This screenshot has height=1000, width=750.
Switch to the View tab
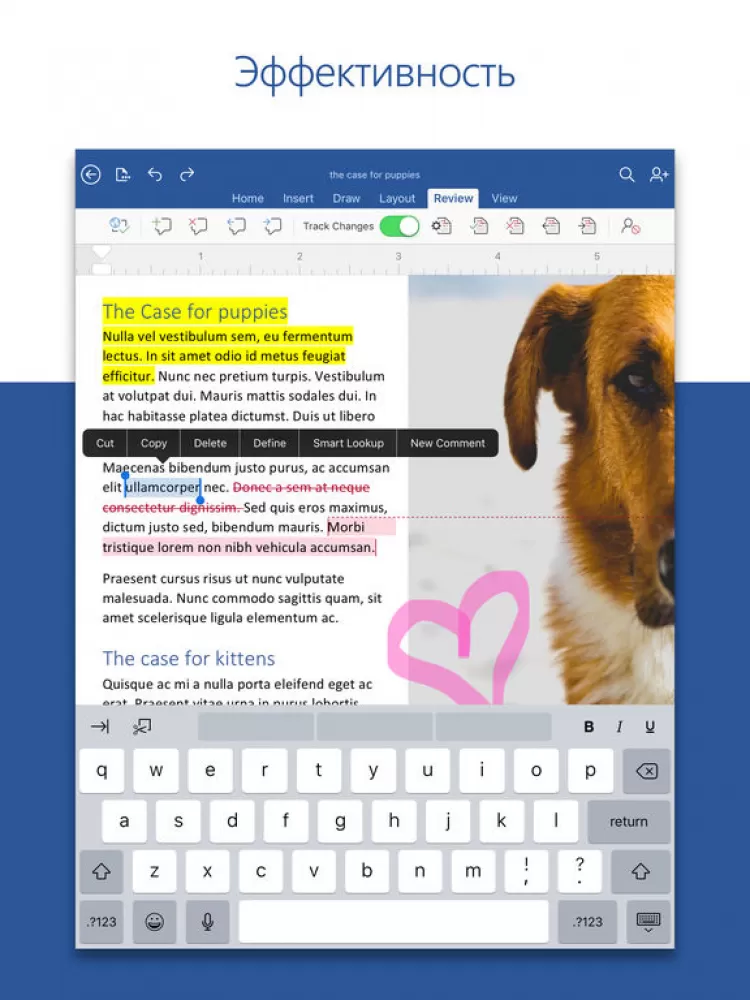click(x=504, y=198)
